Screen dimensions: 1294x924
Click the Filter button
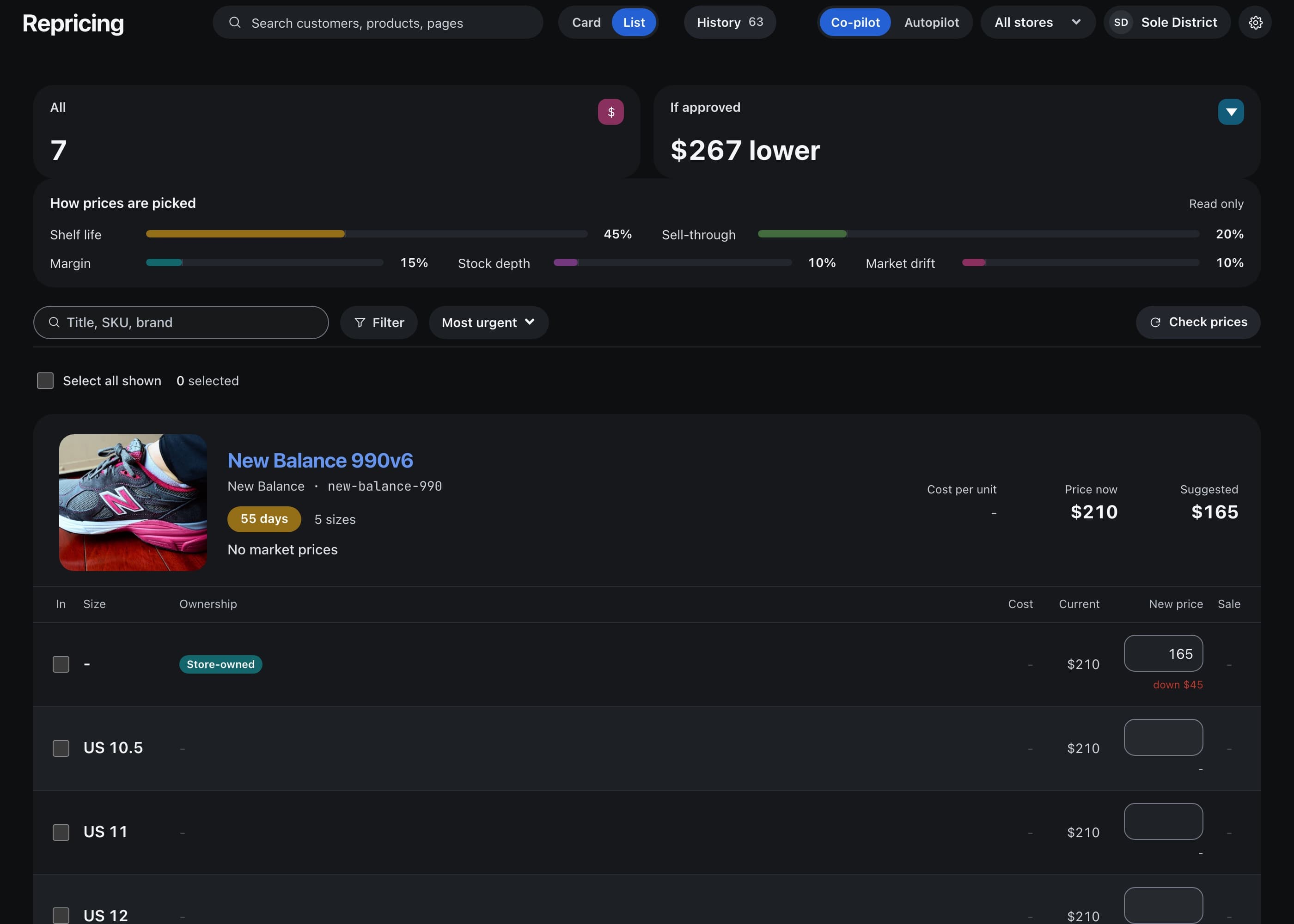tap(378, 322)
